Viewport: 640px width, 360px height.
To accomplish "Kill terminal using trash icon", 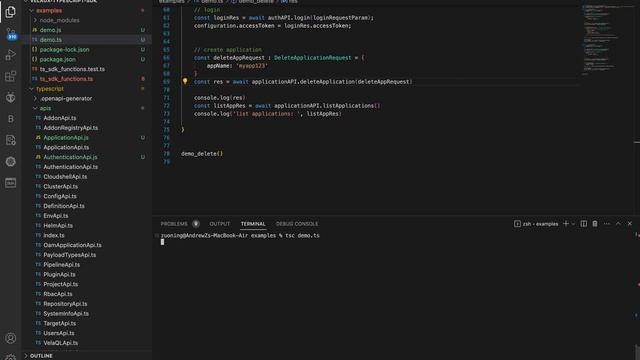I will (x=595, y=224).
